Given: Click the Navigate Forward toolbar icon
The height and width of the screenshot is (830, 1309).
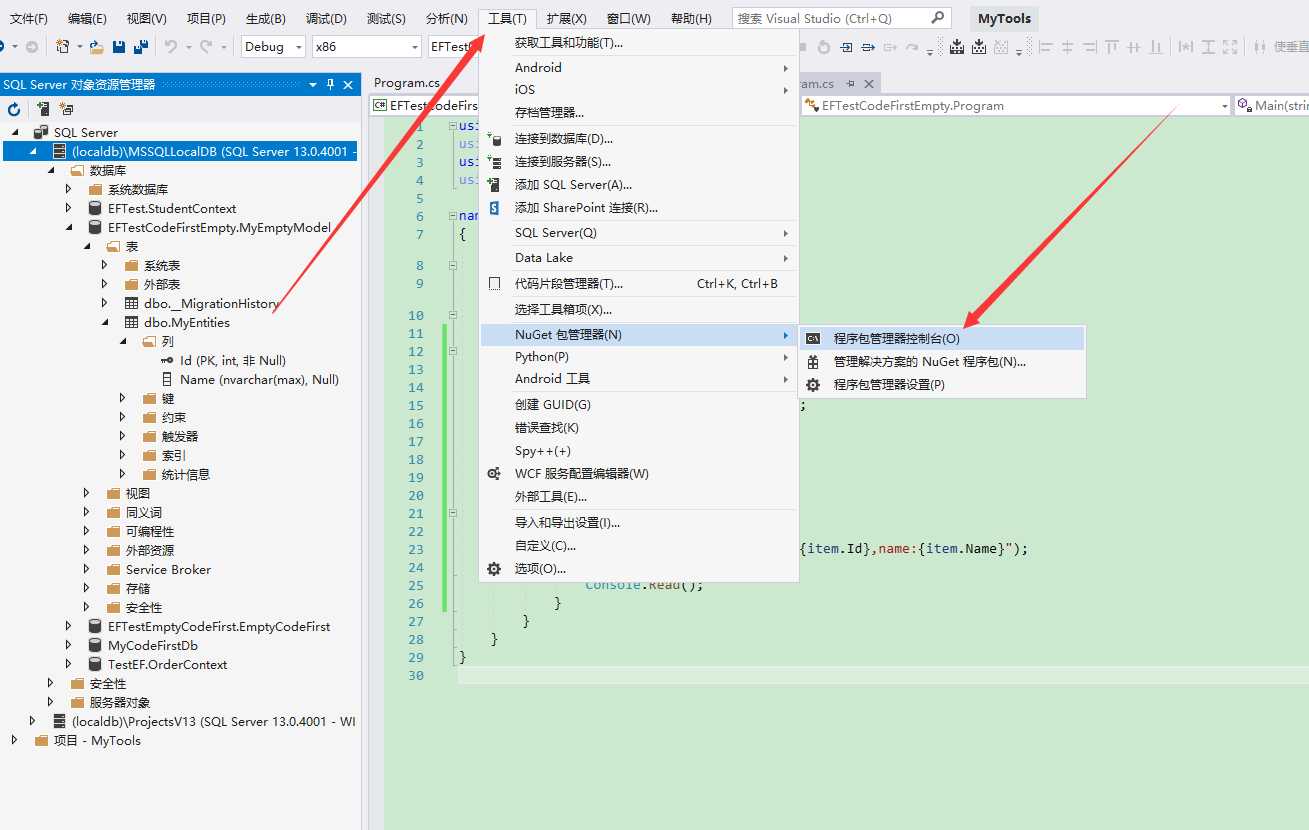Looking at the screenshot, I should click(x=32, y=46).
